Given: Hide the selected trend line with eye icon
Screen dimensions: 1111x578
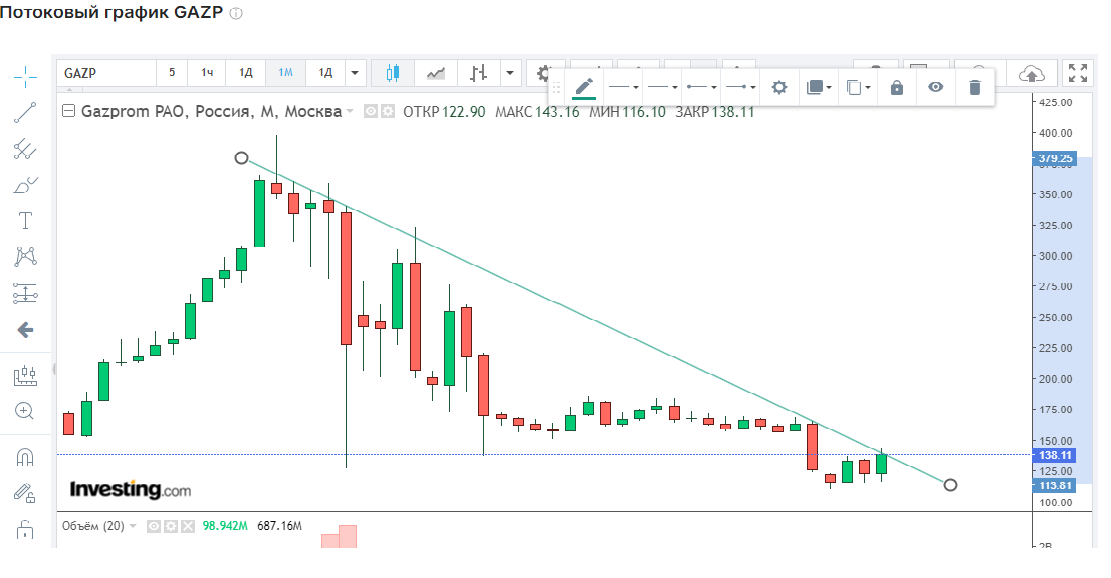Looking at the screenshot, I should (936, 87).
